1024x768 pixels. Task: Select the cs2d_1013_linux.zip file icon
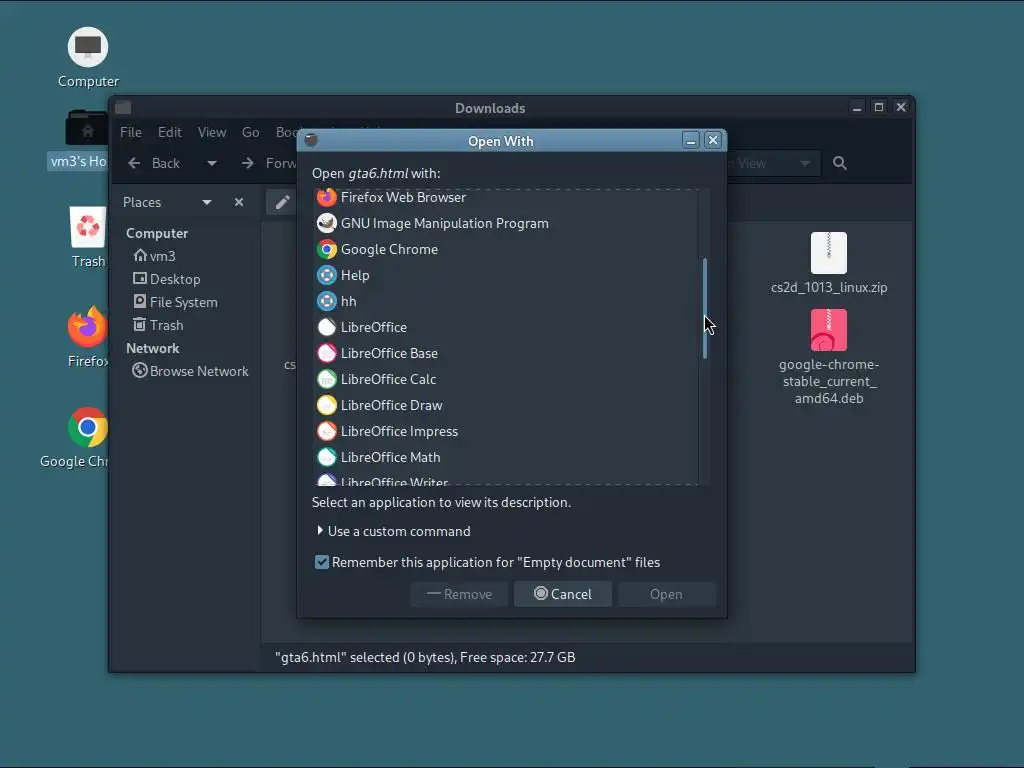pyautogui.click(x=829, y=253)
